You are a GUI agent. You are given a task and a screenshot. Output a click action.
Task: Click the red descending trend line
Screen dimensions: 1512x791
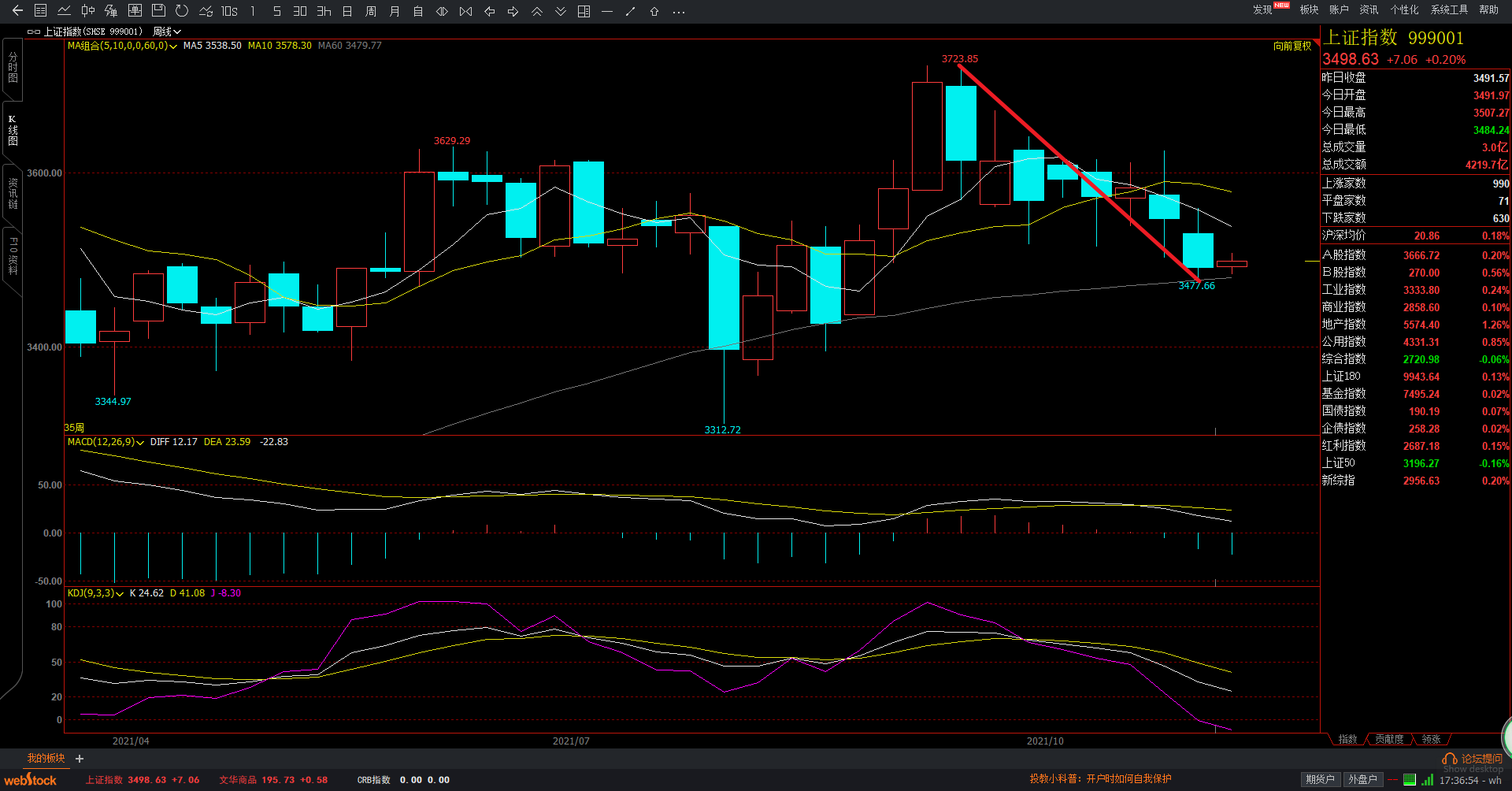click(1079, 173)
